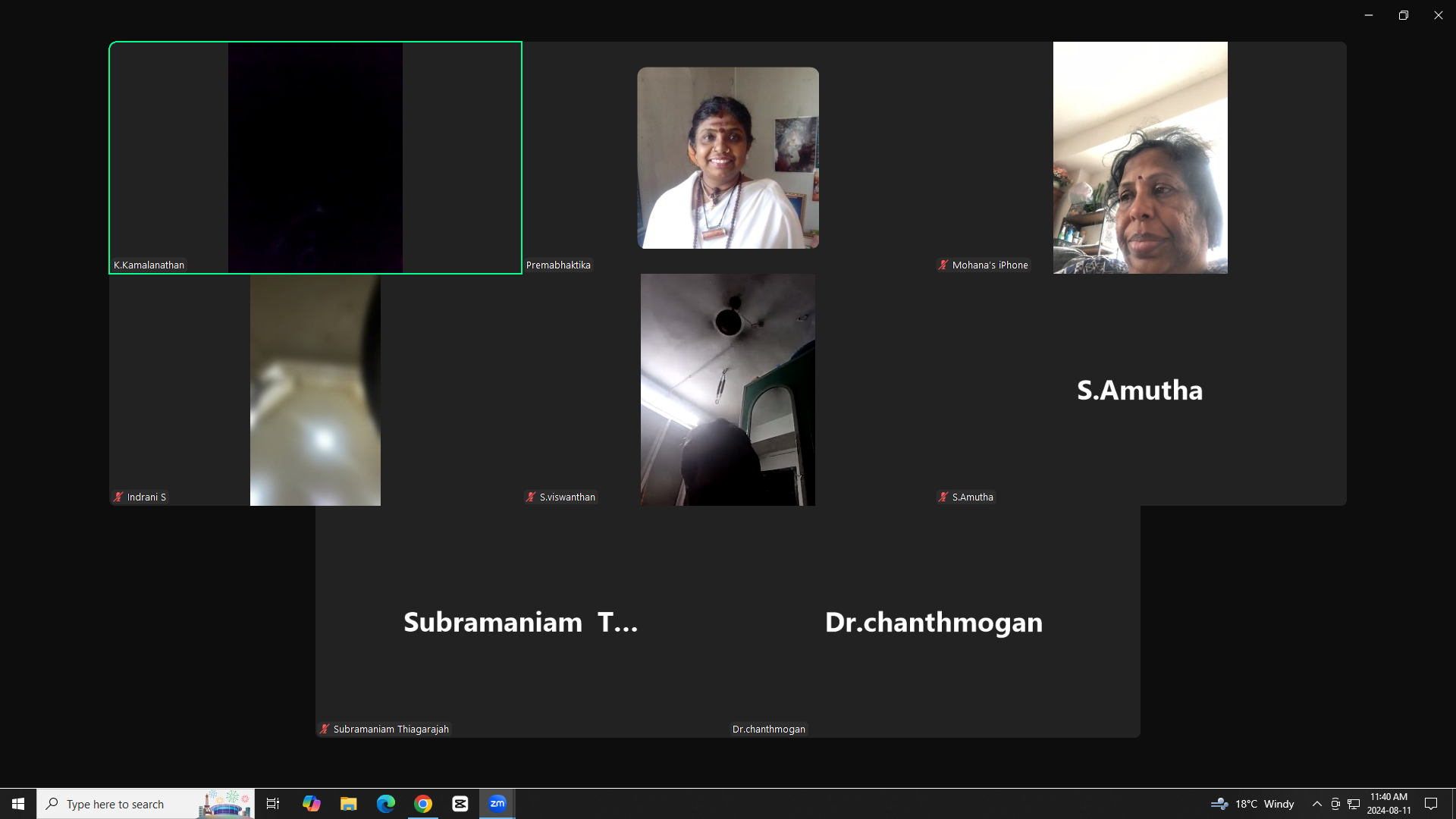The width and height of the screenshot is (1456, 819).
Task: Click muted mic icon beside Indrani S
Action: pos(118,497)
